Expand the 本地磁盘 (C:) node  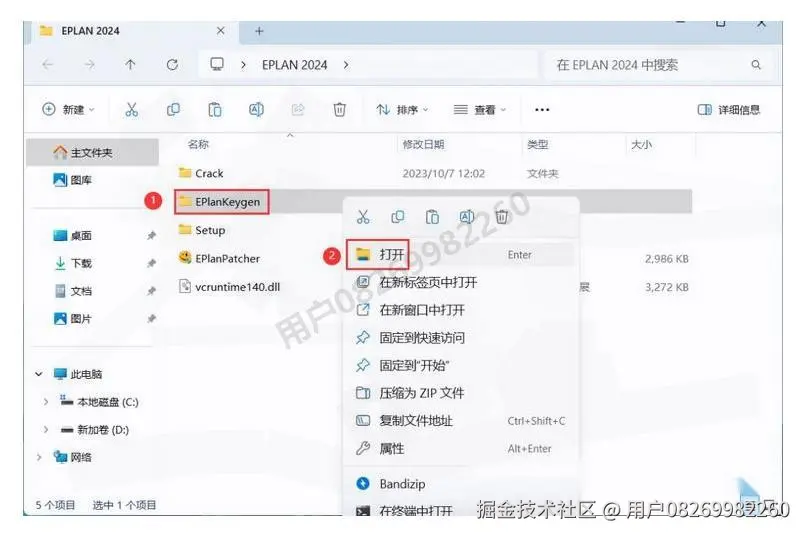tap(45, 402)
